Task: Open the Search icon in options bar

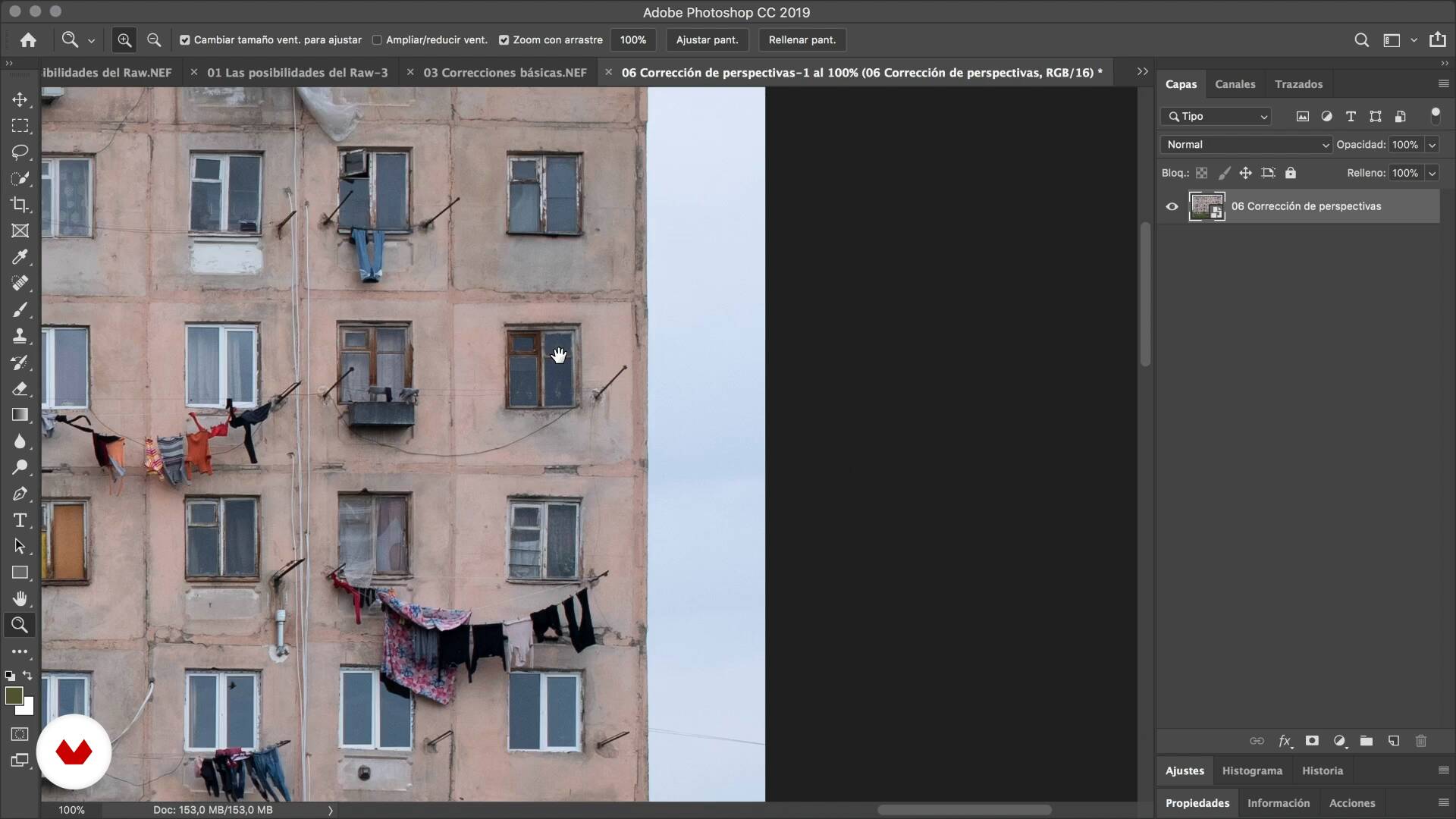Action: coord(1362,40)
